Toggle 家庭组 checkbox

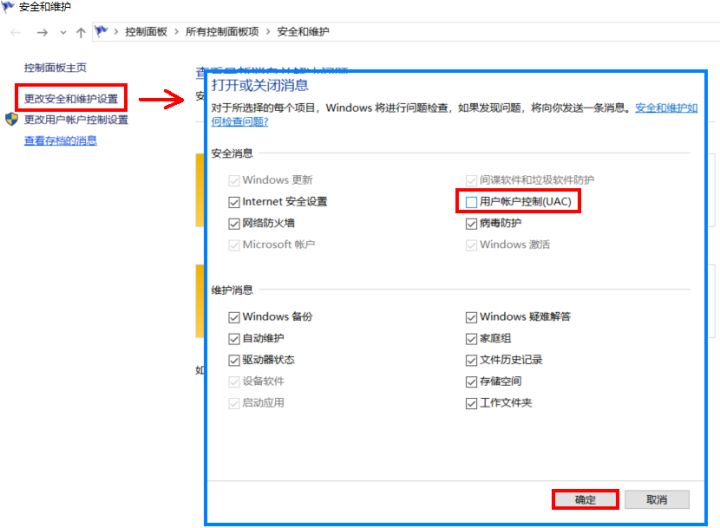pos(471,339)
